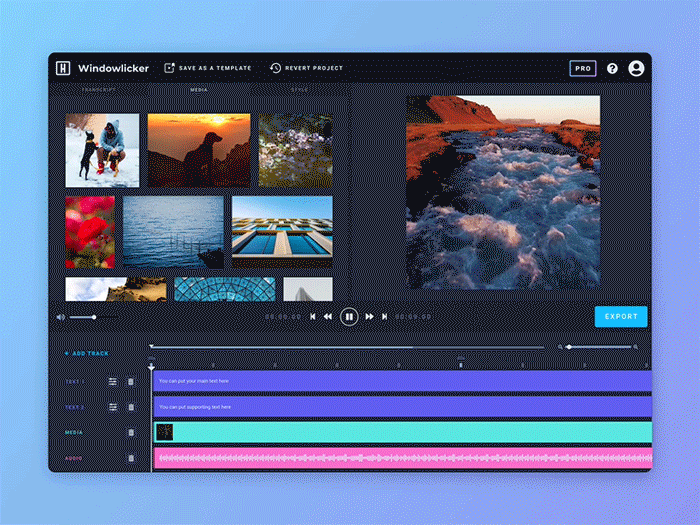Skip to the end of the video
The image size is (700, 525).
(x=384, y=317)
